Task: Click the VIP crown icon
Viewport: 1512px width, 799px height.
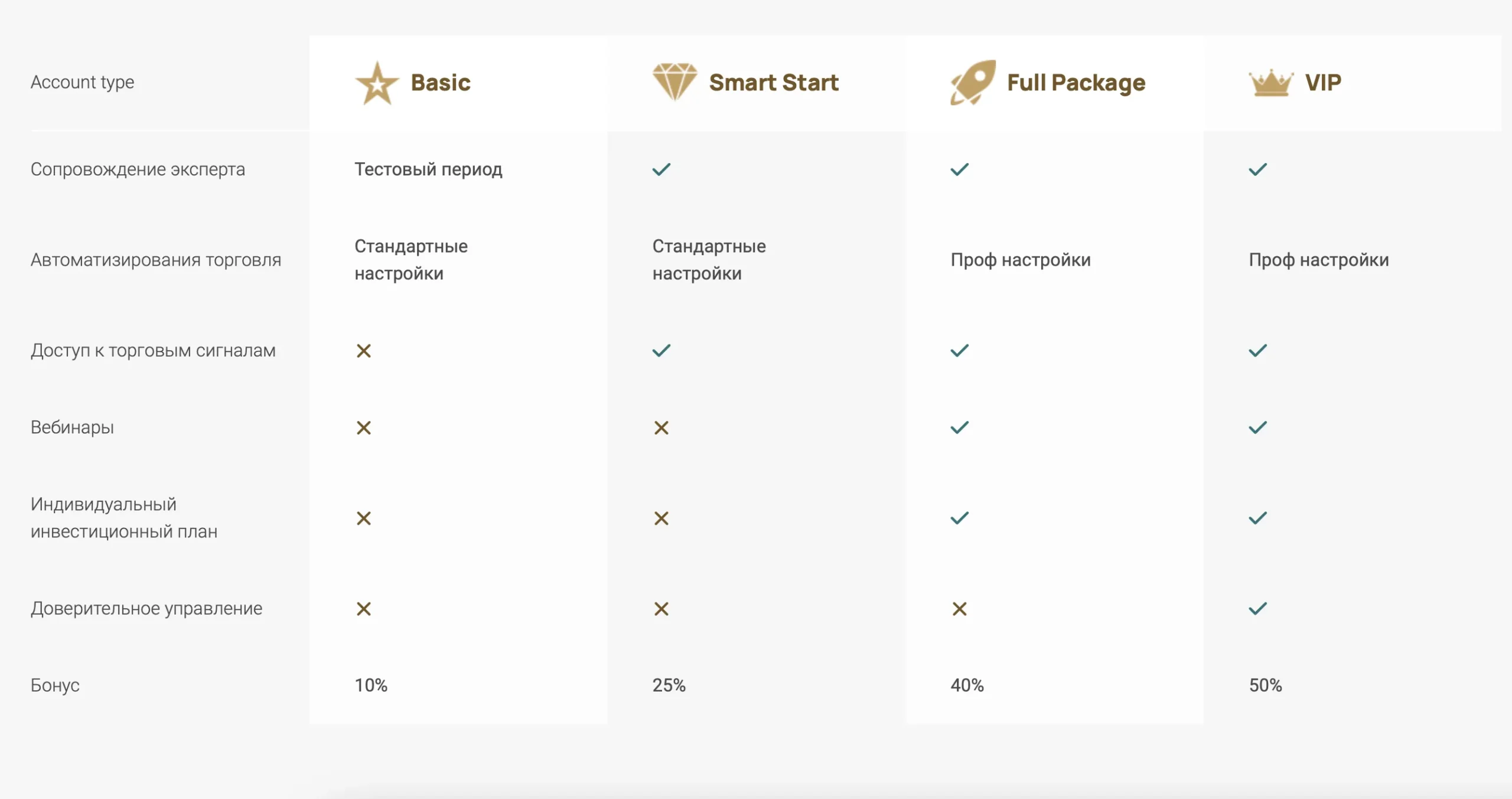Action: click(1271, 83)
